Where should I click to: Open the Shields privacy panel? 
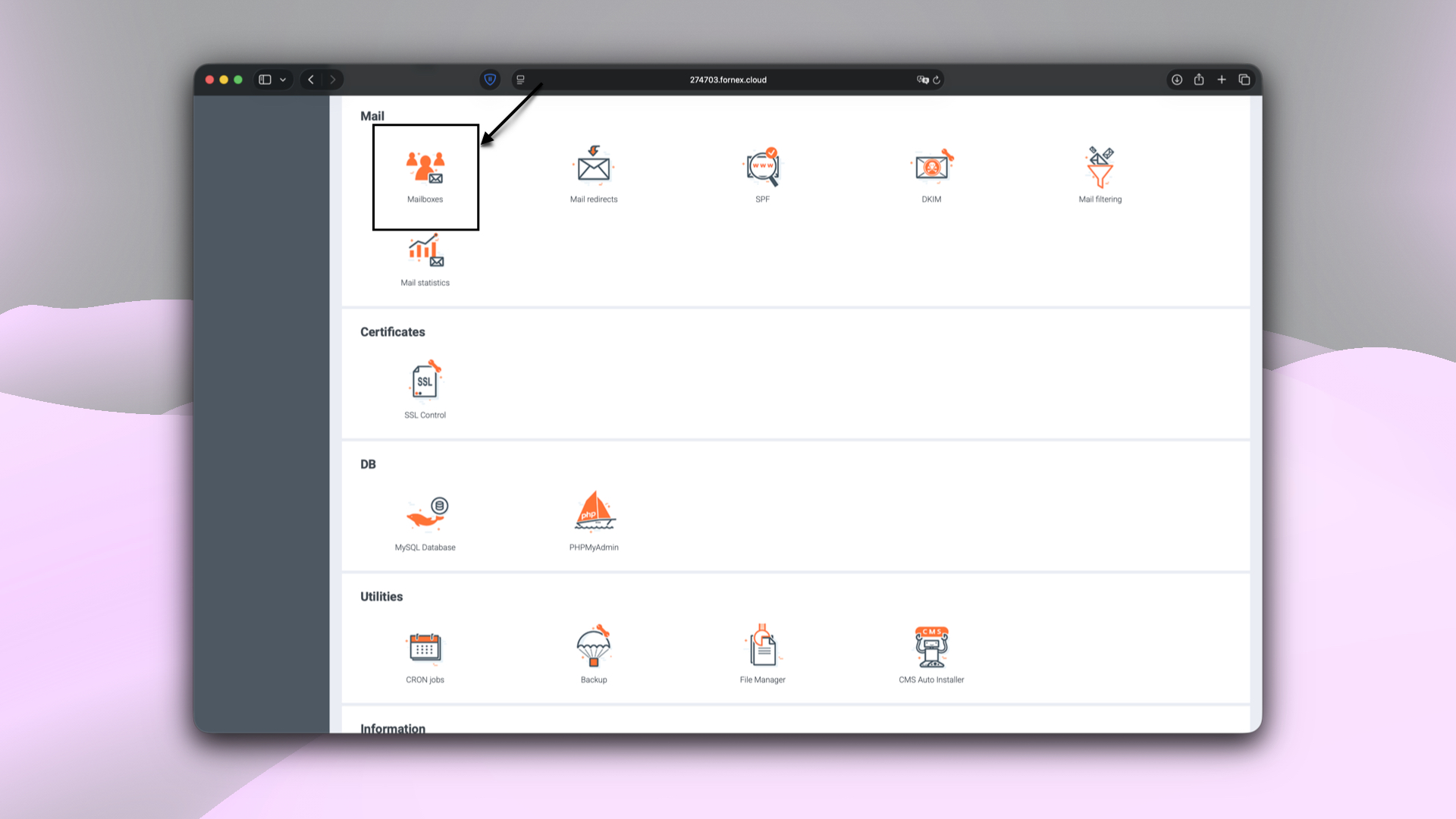pos(490,79)
